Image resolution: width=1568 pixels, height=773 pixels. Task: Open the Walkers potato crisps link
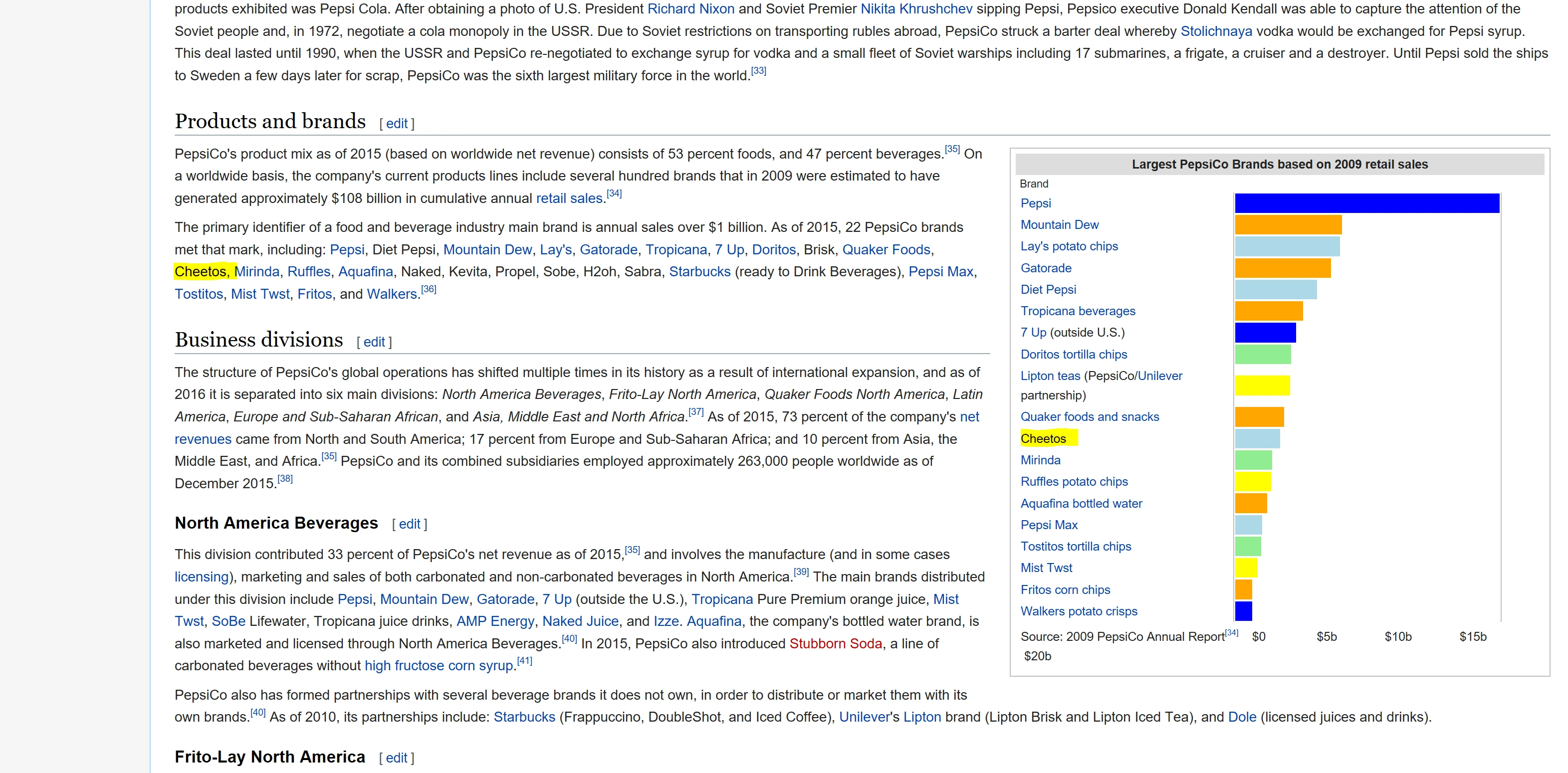click(1079, 611)
